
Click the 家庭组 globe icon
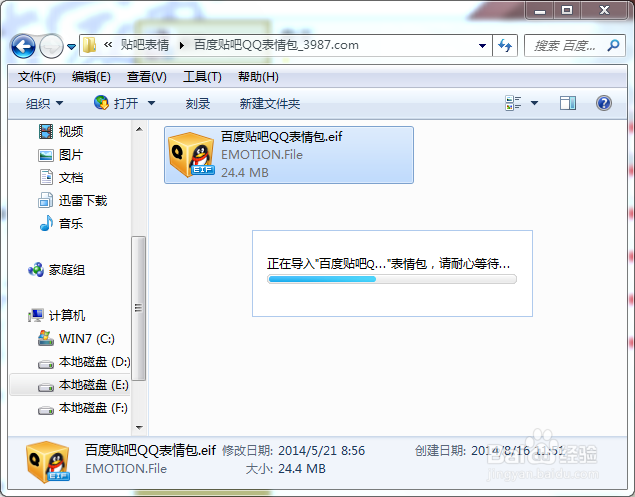[36, 270]
